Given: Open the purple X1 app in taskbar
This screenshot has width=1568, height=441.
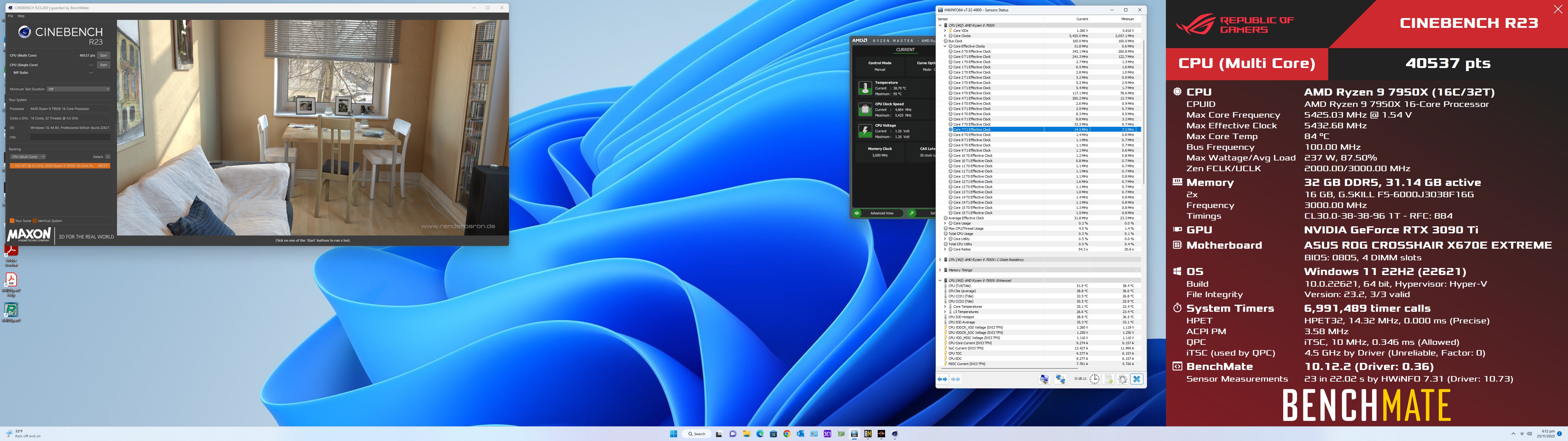Looking at the screenshot, I should pos(827,434).
